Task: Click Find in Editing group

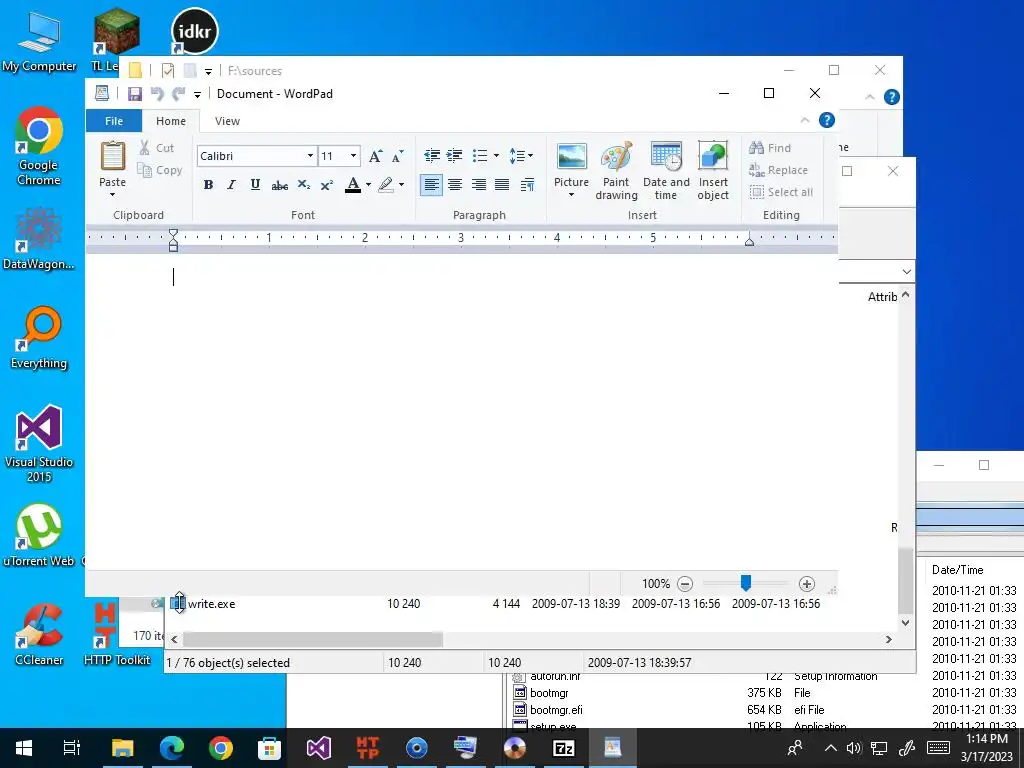Action: [x=770, y=148]
